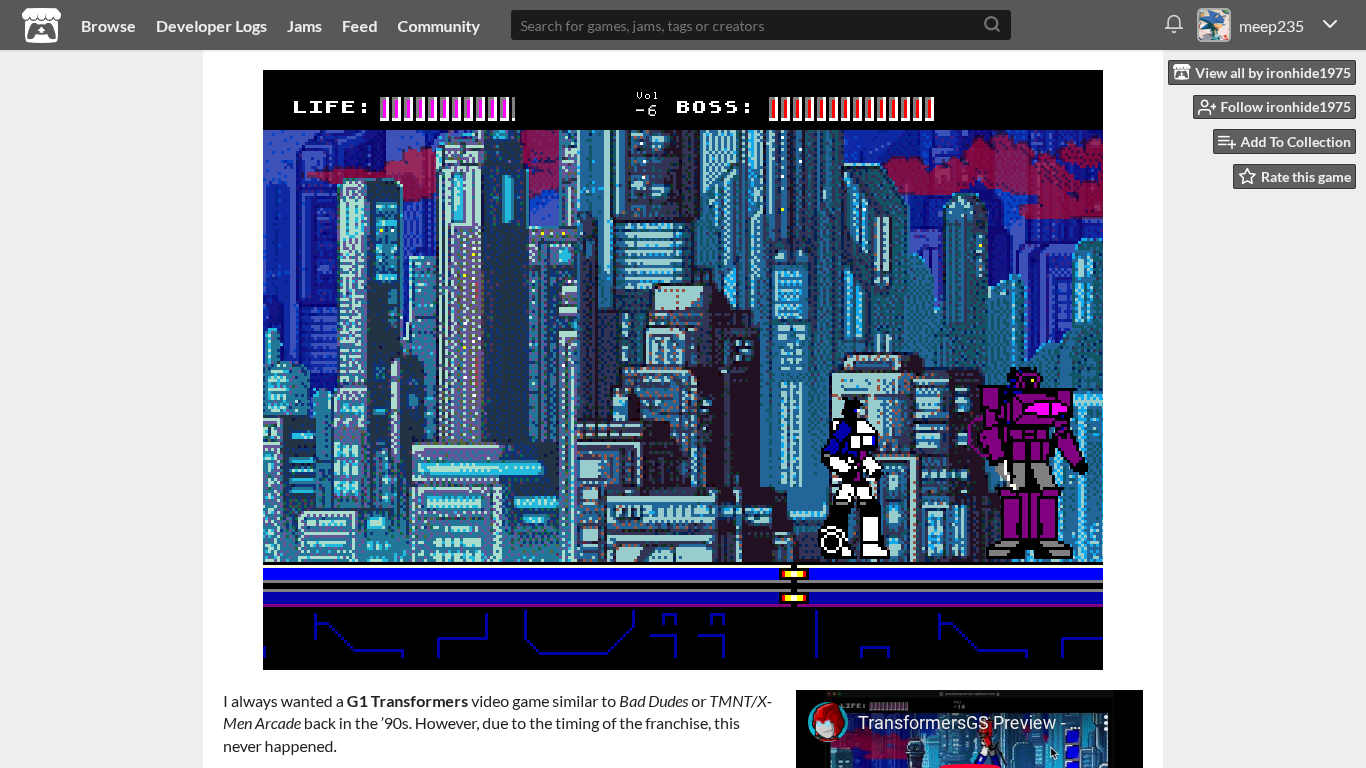The height and width of the screenshot is (768, 1366).
Task: Click the search magnifier icon
Action: [x=992, y=25]
